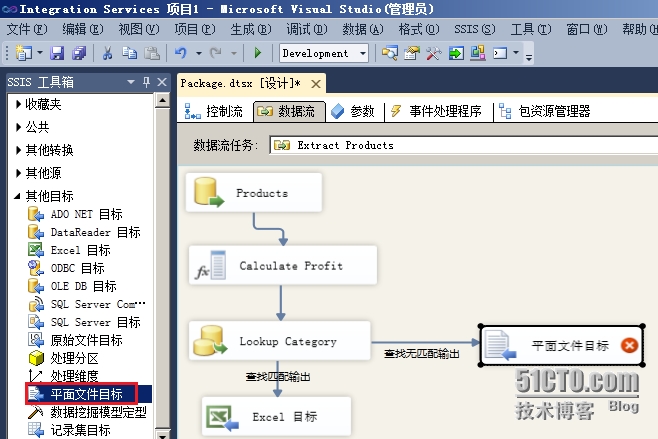Choose SQL Server 目标 in the toolbox
Image resolution: width=658 pixels, height=439 pixels.
click(84, 322)
